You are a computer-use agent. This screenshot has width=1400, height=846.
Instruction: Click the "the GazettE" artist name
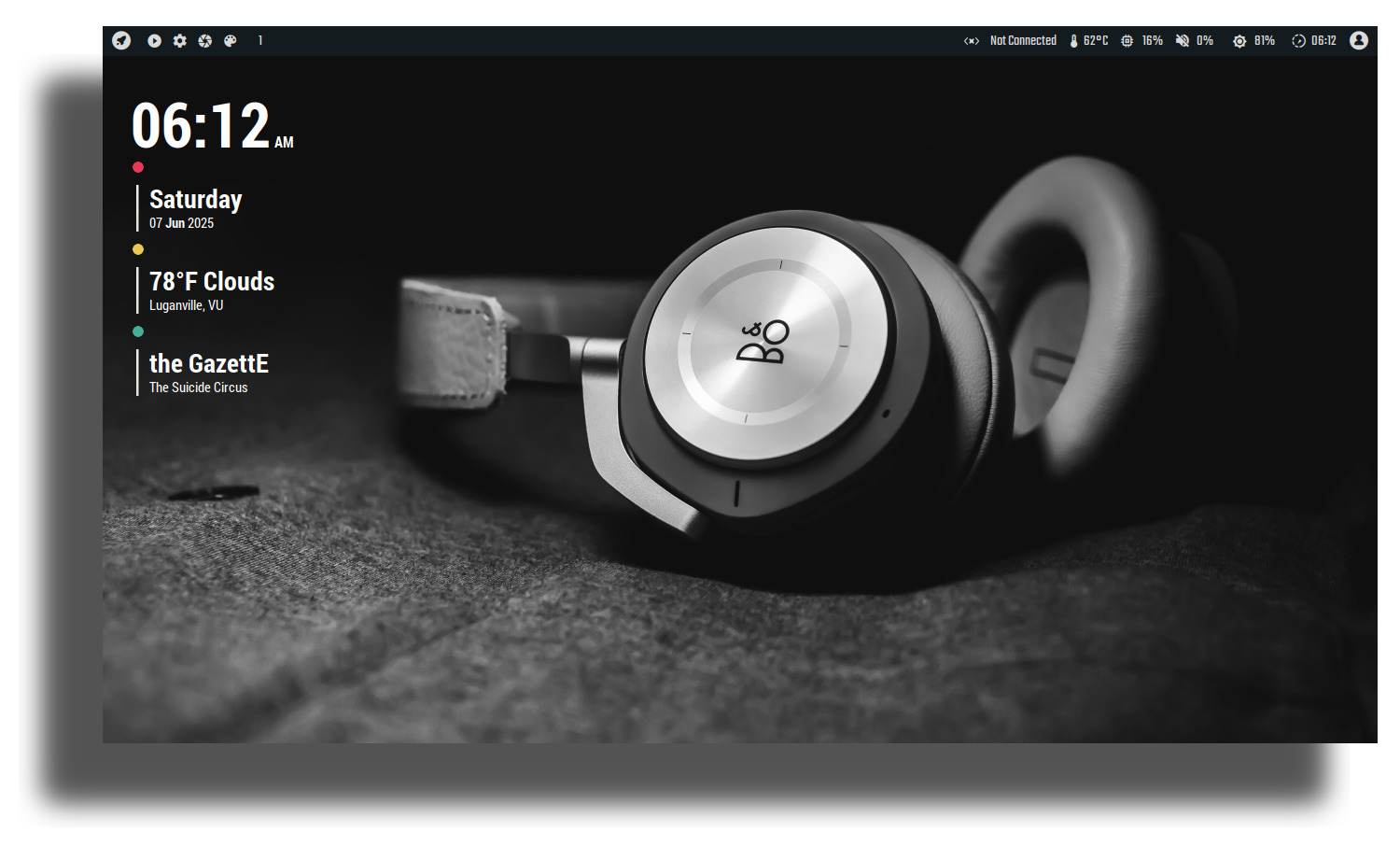[x=209, y=363]
